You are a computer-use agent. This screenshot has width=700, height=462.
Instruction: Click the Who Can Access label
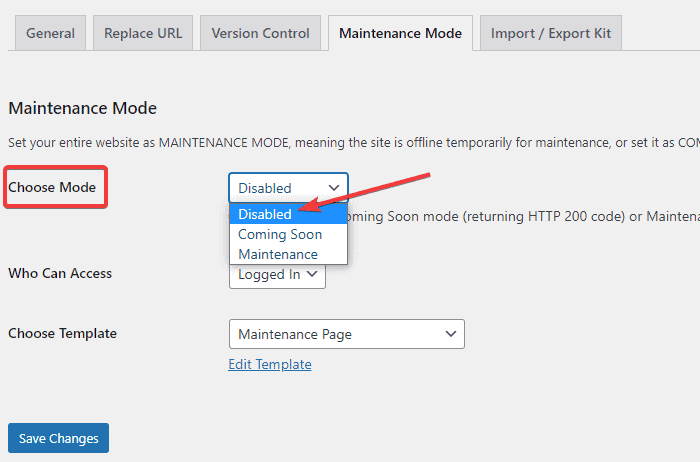pyautogui.click(x=60, y=273)
